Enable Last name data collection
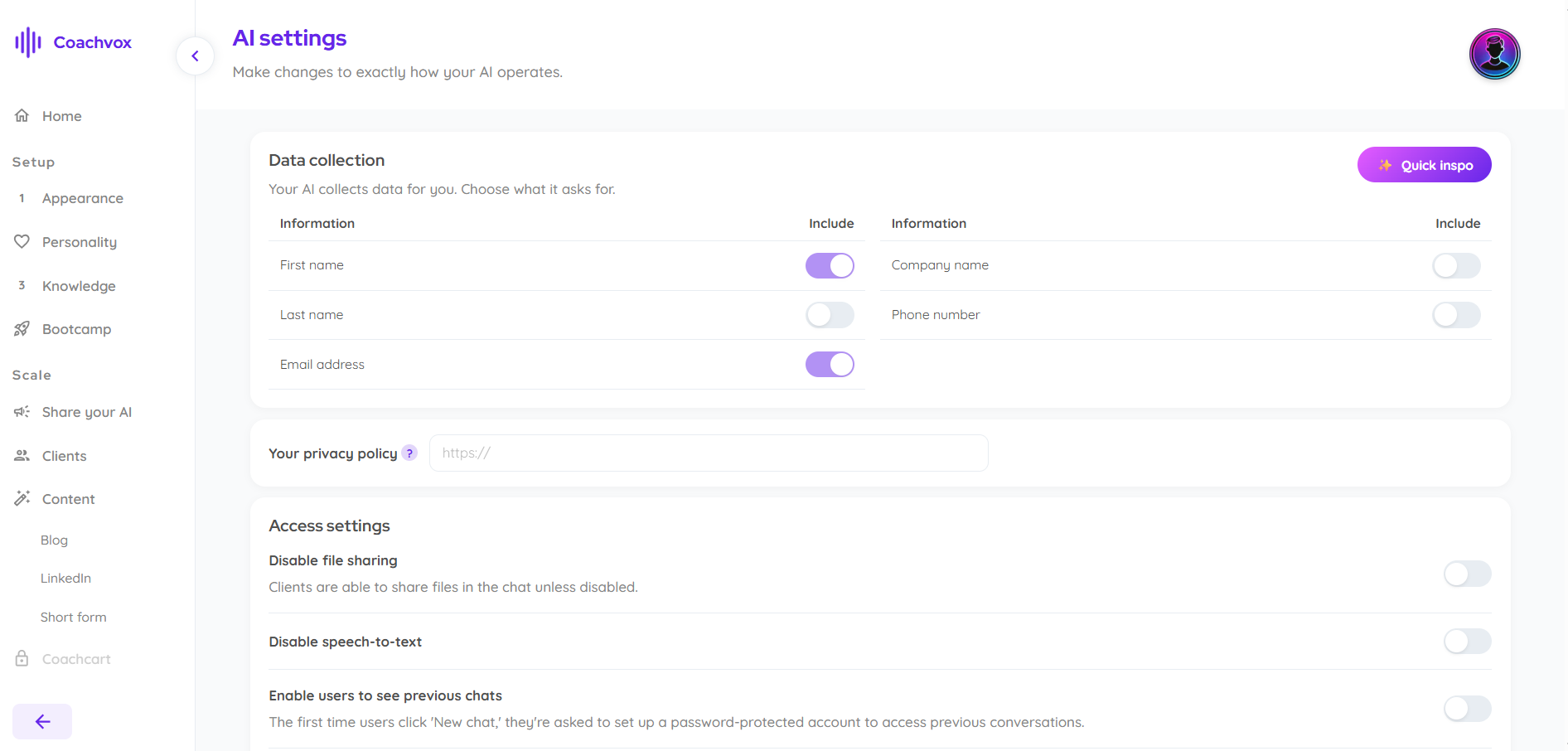The width and height of the screenshot is (1568, 751). pyautogui.click(x=830, y=315)
